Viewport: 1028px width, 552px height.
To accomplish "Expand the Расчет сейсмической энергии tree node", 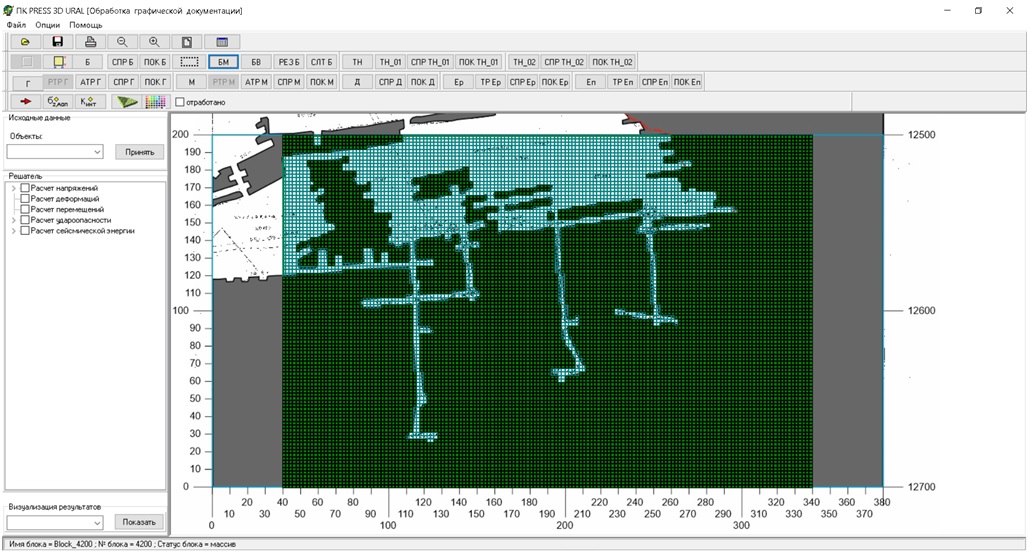I will point(14,231).
